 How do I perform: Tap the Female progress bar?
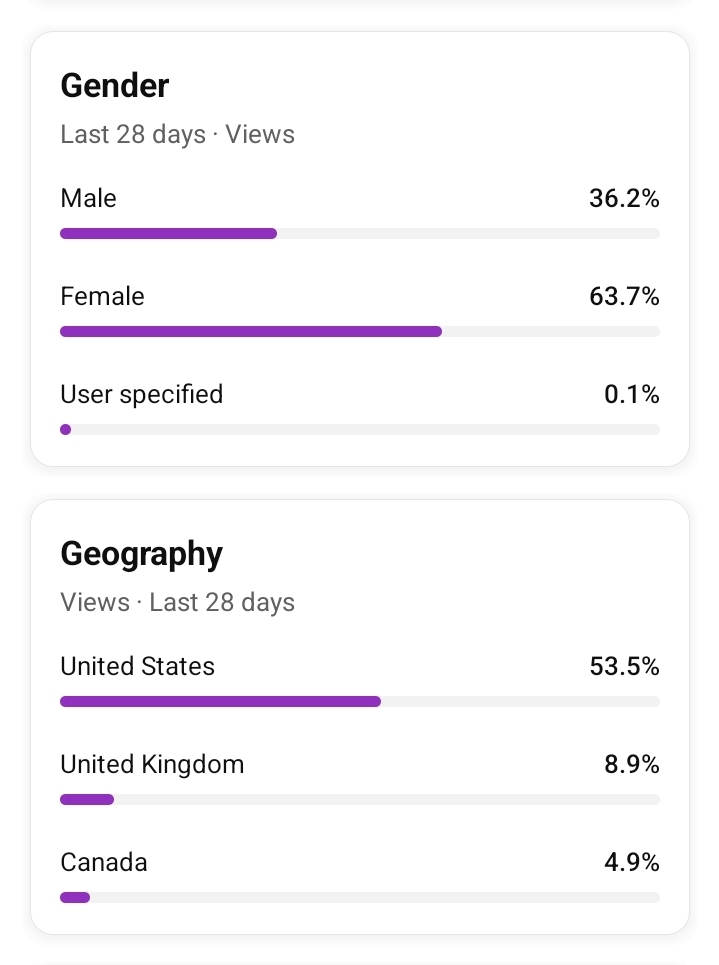(x=360, y=332)
